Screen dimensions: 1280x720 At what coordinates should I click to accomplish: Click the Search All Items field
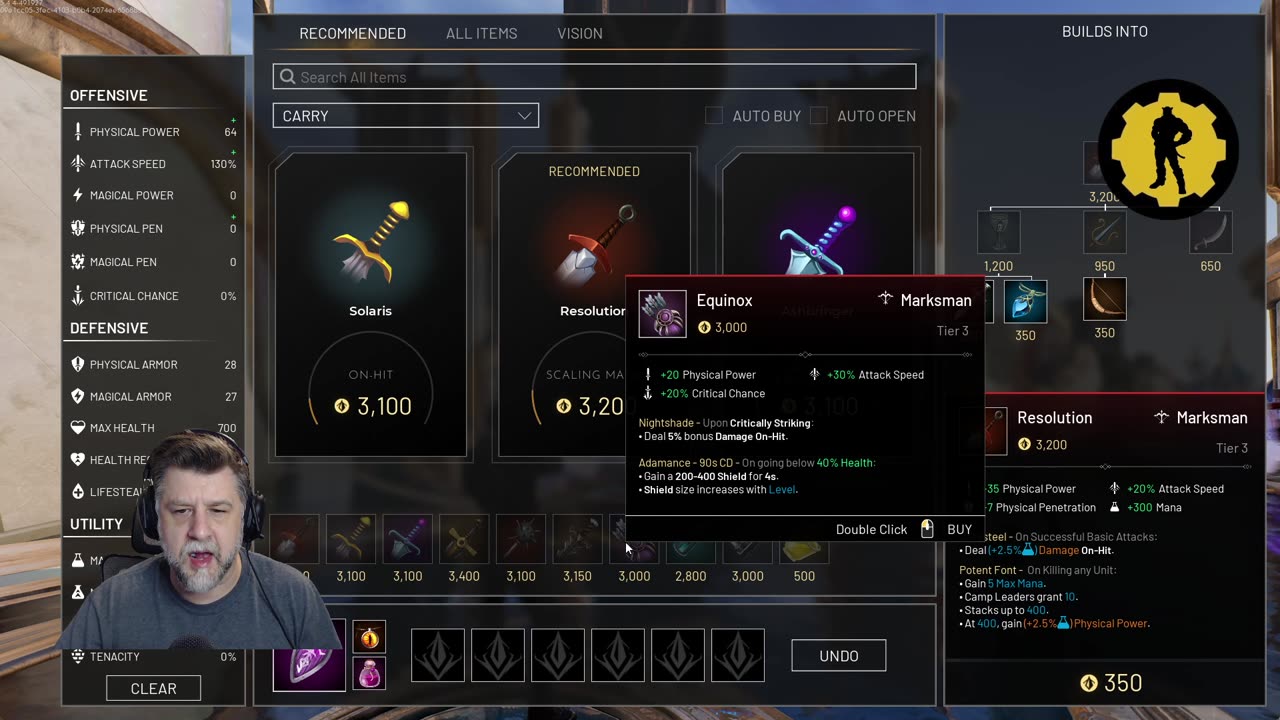(594, 77)
